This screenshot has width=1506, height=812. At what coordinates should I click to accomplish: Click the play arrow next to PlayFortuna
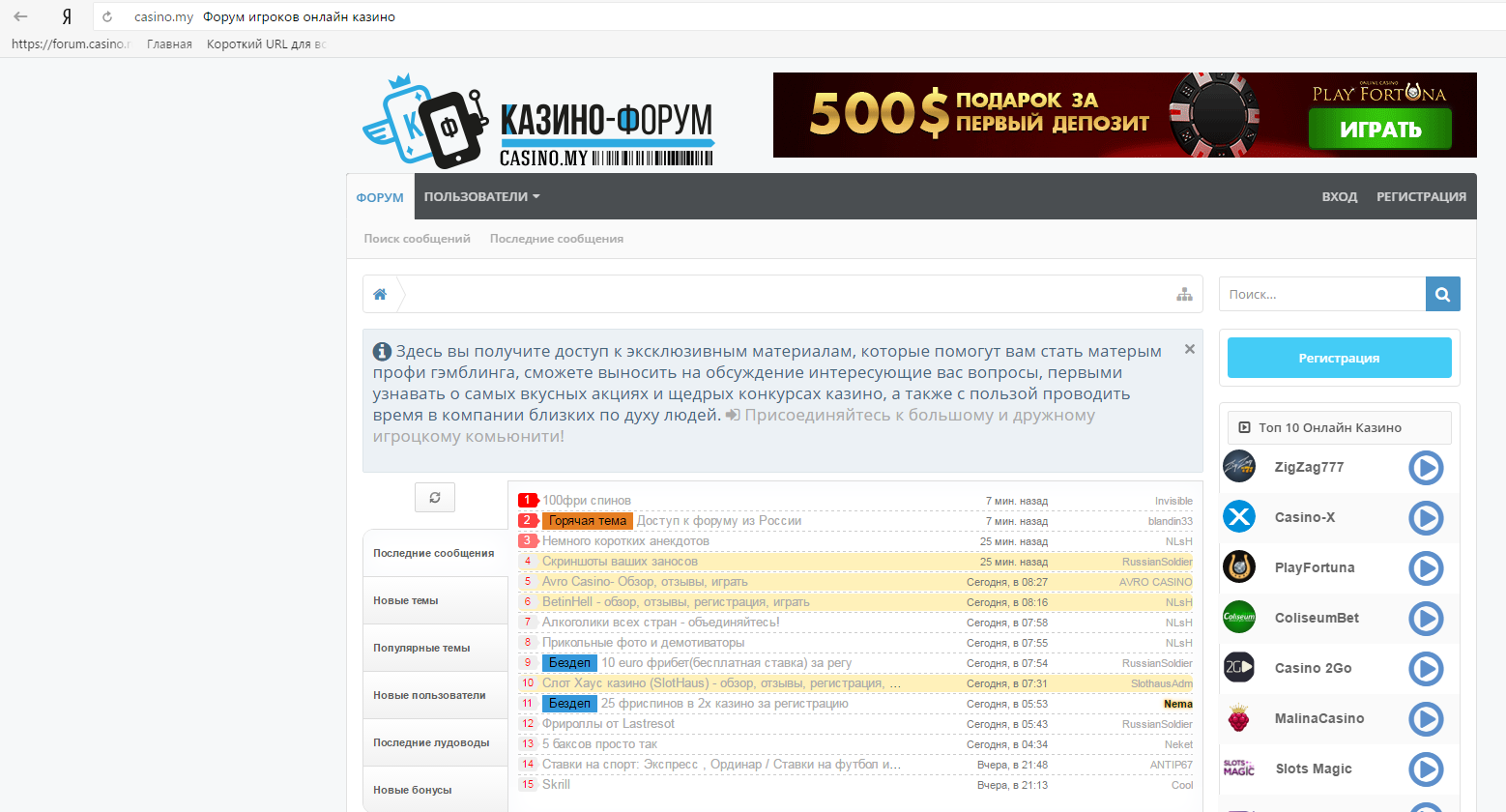[x=1426, y=568]
